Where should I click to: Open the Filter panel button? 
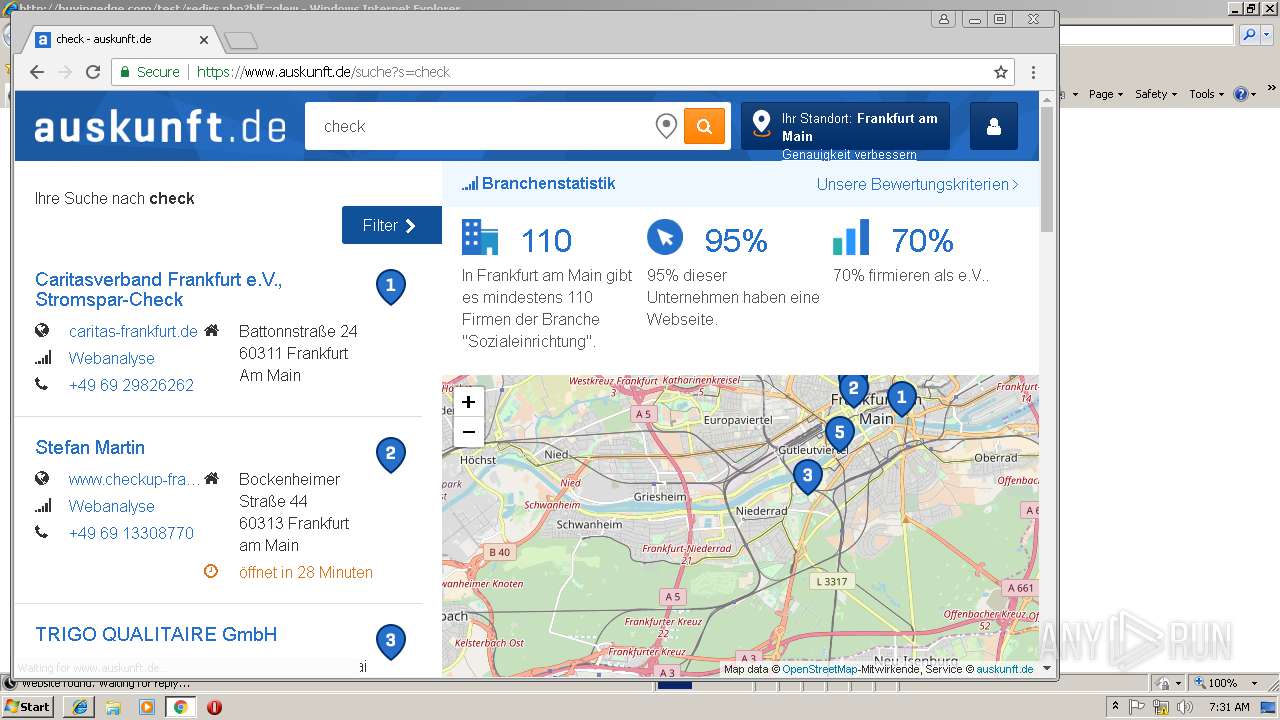(392, 225)
